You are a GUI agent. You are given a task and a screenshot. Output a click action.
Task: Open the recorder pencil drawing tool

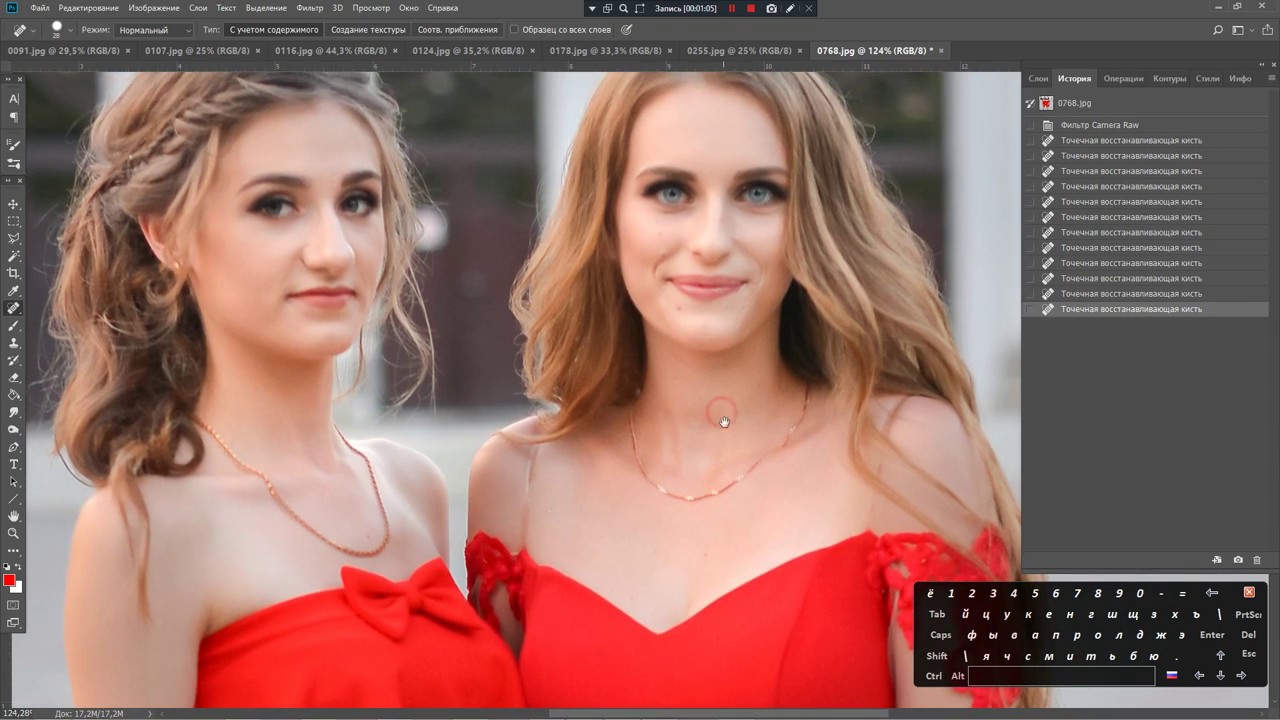point(790,8)
